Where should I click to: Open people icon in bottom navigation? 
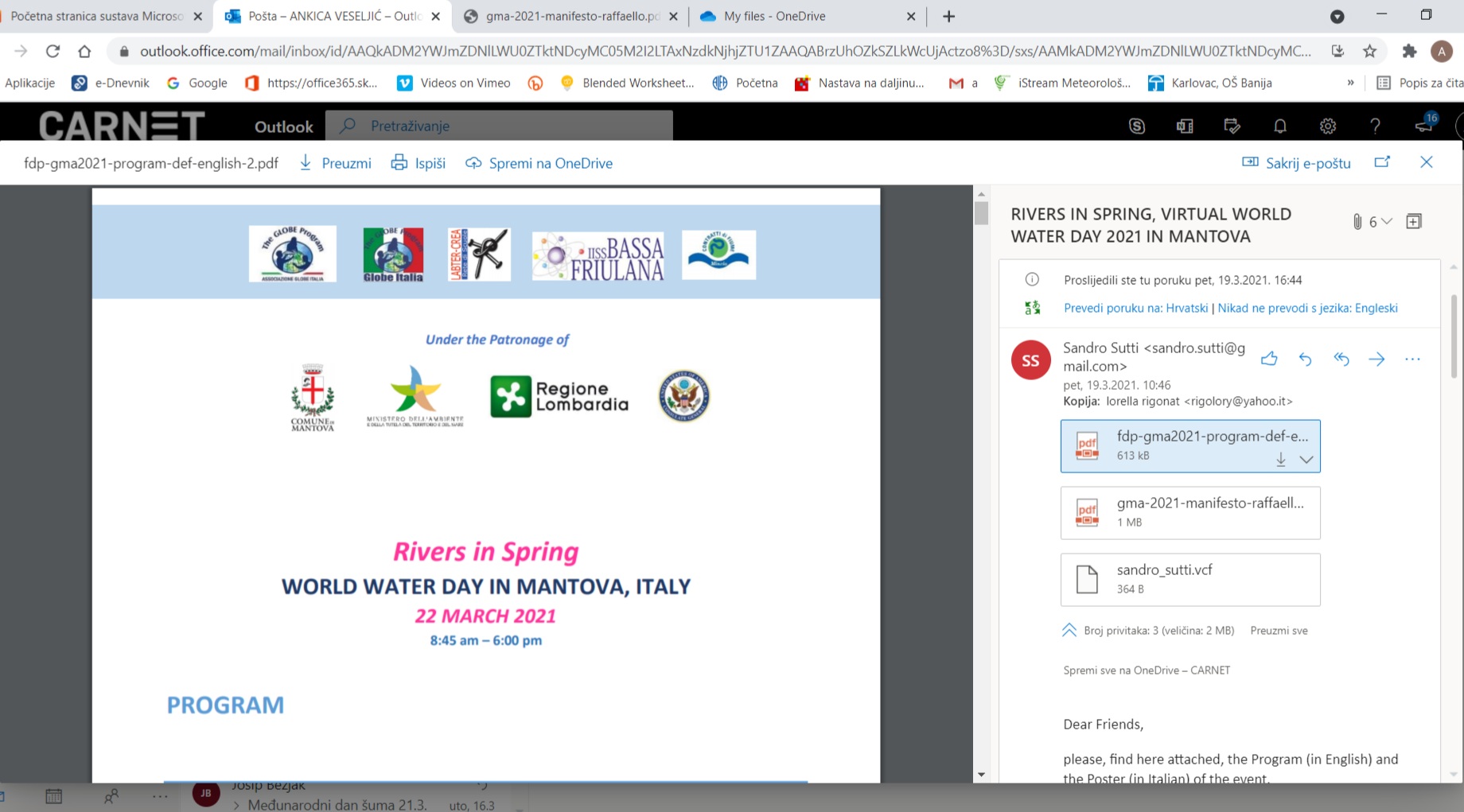click(111, 795)
